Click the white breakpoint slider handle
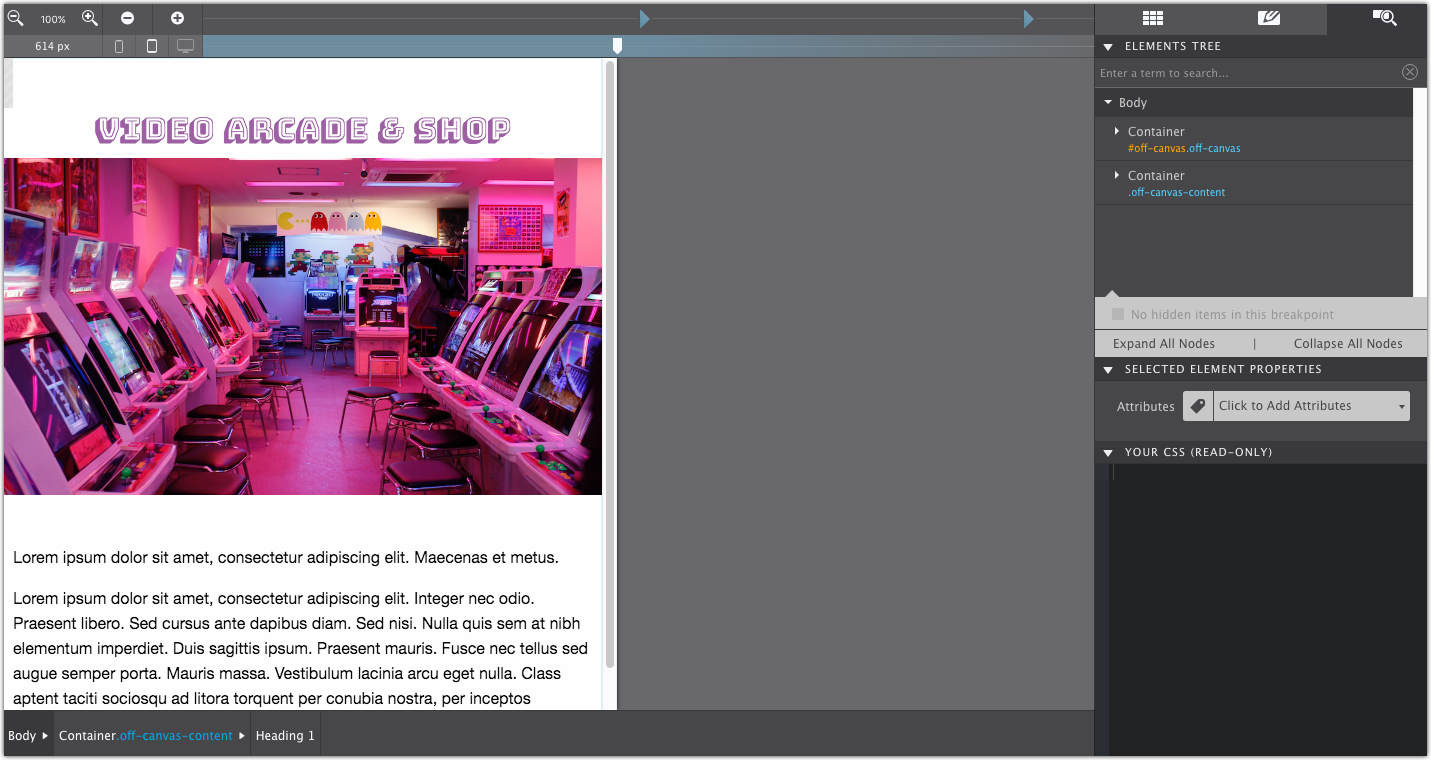The image size is (1431, 760). coord(617,46)
